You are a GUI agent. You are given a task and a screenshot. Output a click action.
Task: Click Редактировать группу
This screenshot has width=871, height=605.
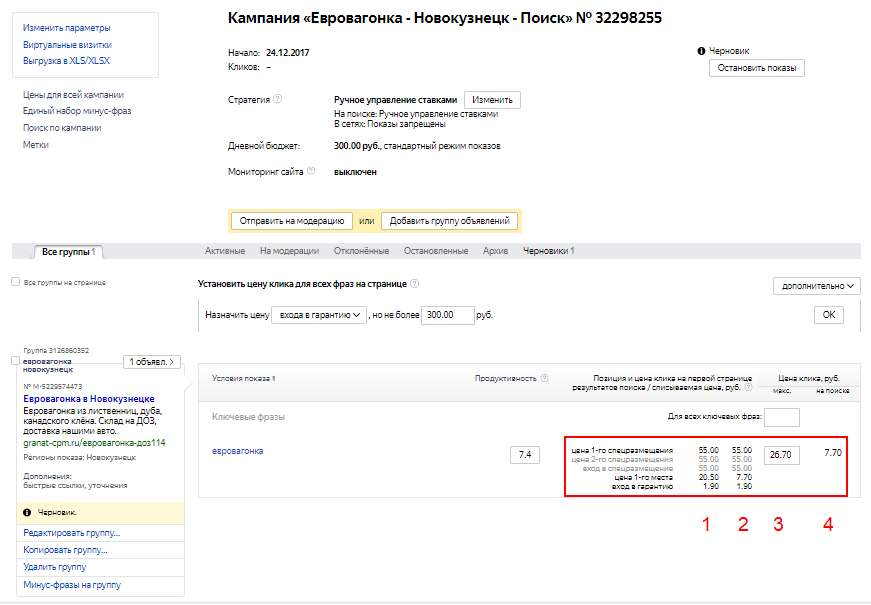point(72,533)
